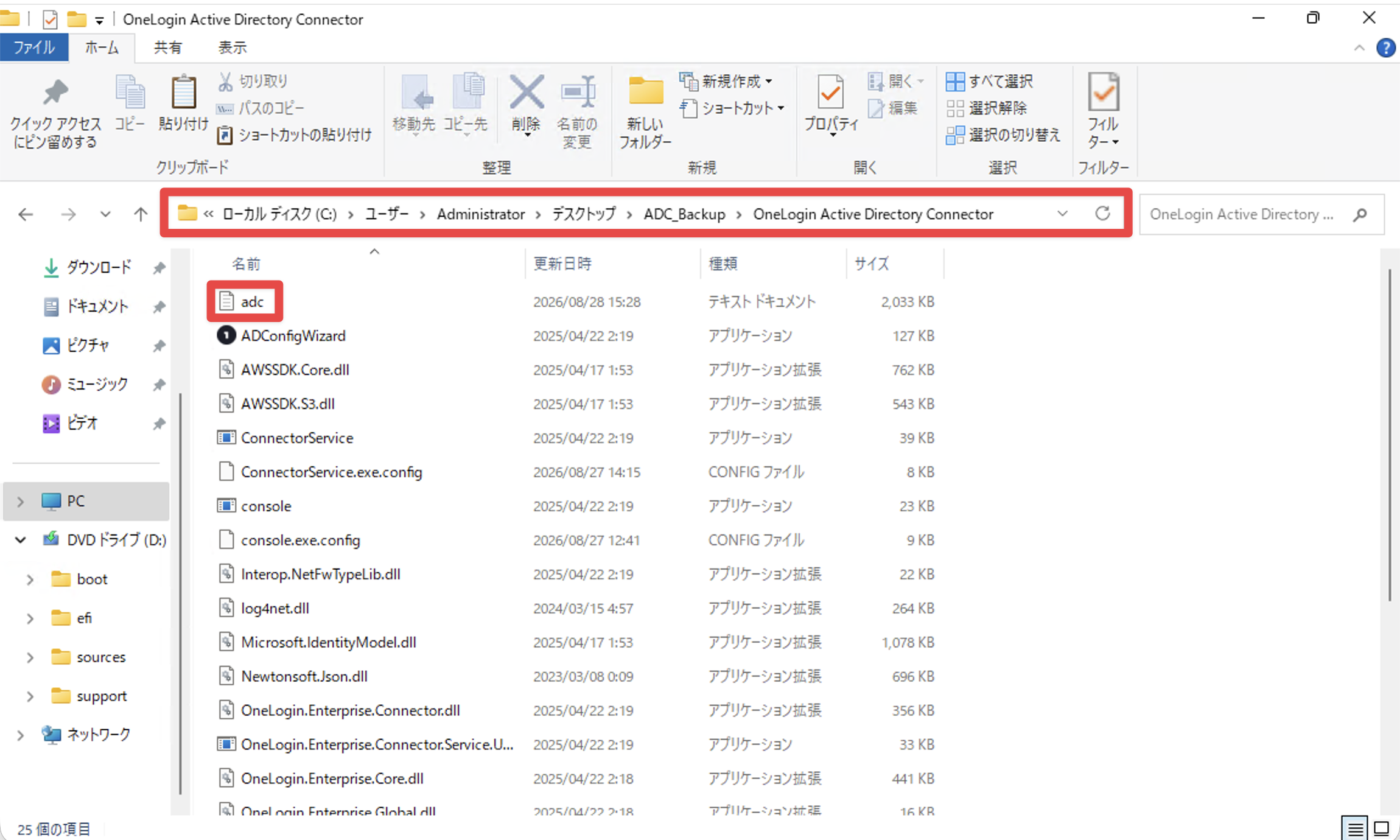This screenshot has width=1400, height=840.
Task: Paste shortcut via ショートカットの貼り付け
Action: (295, 135)
